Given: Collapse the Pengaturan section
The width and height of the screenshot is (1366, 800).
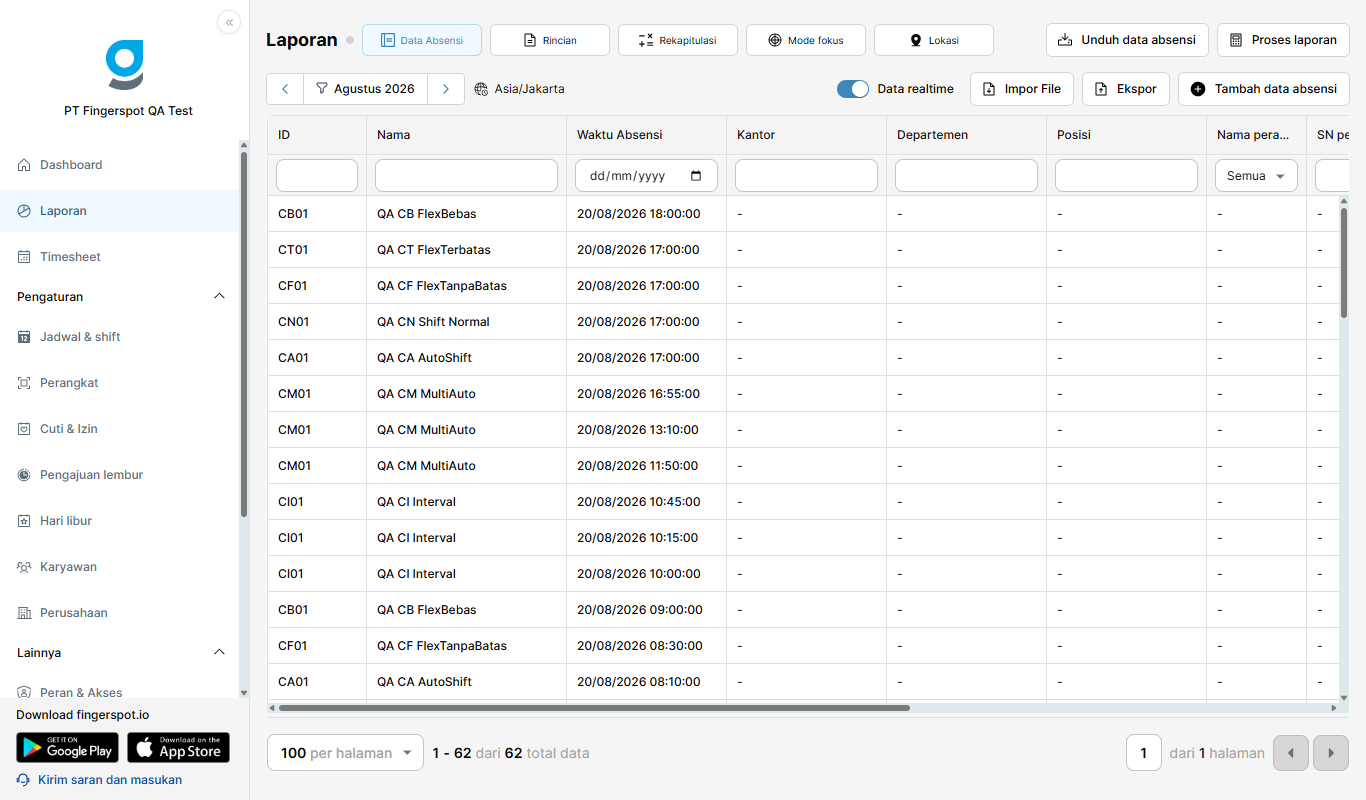Looking at the screenshot, I should click(x=220, y=296).
